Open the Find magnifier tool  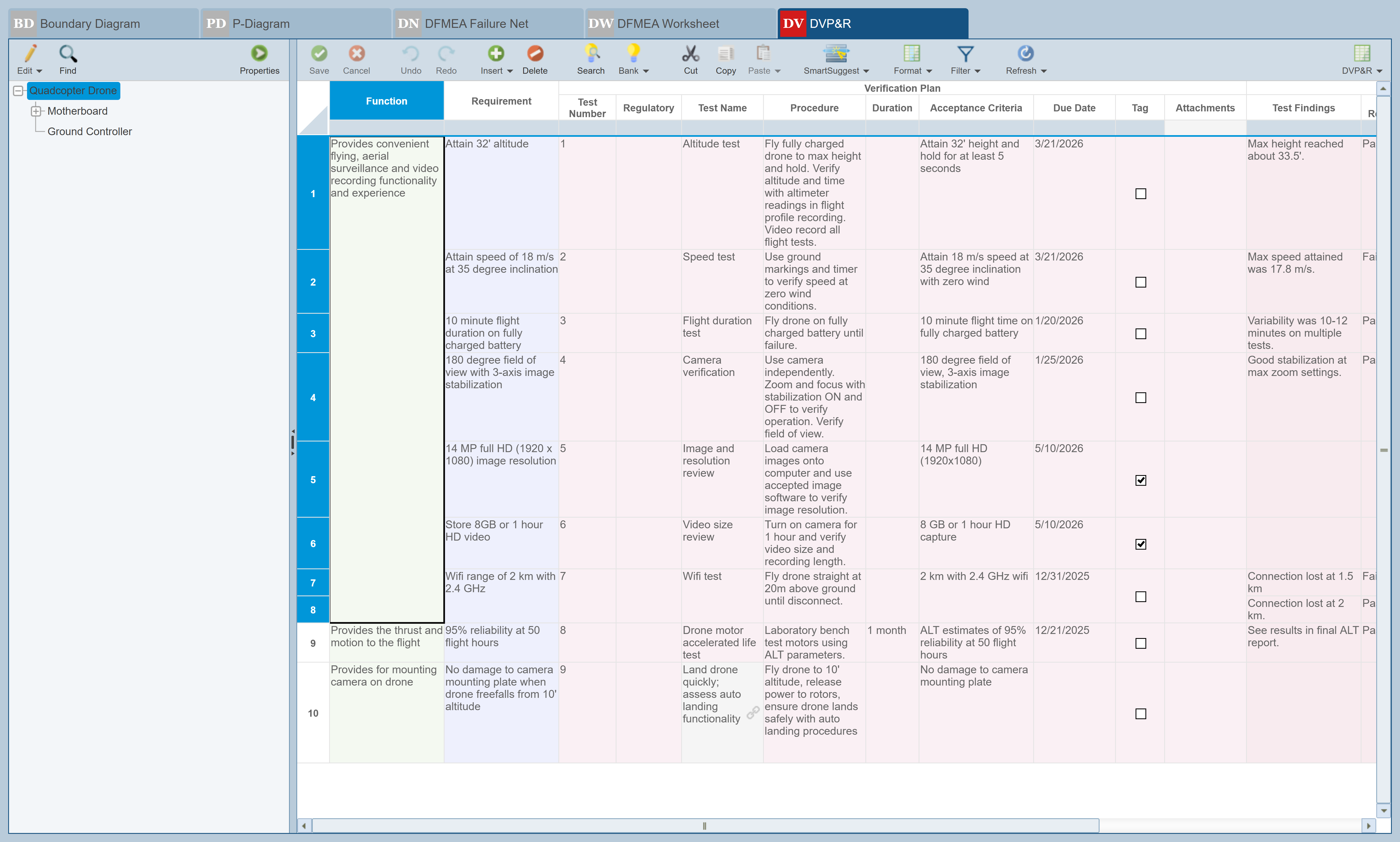[x=67, y=53]
